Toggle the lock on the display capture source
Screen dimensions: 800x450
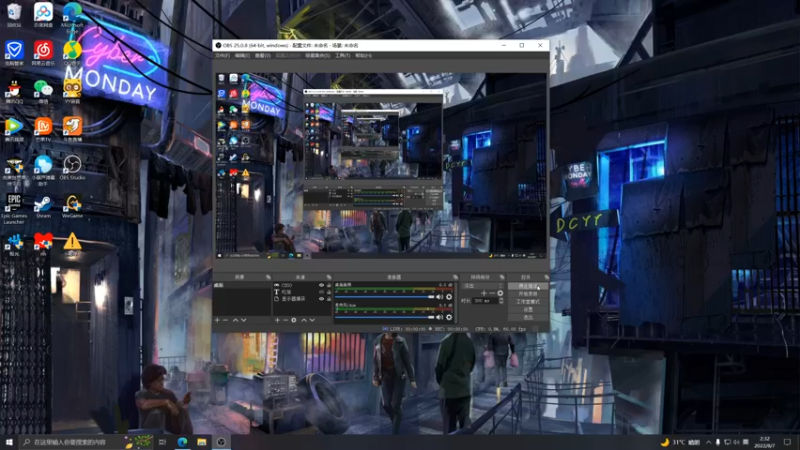click(x=329, y=298)
